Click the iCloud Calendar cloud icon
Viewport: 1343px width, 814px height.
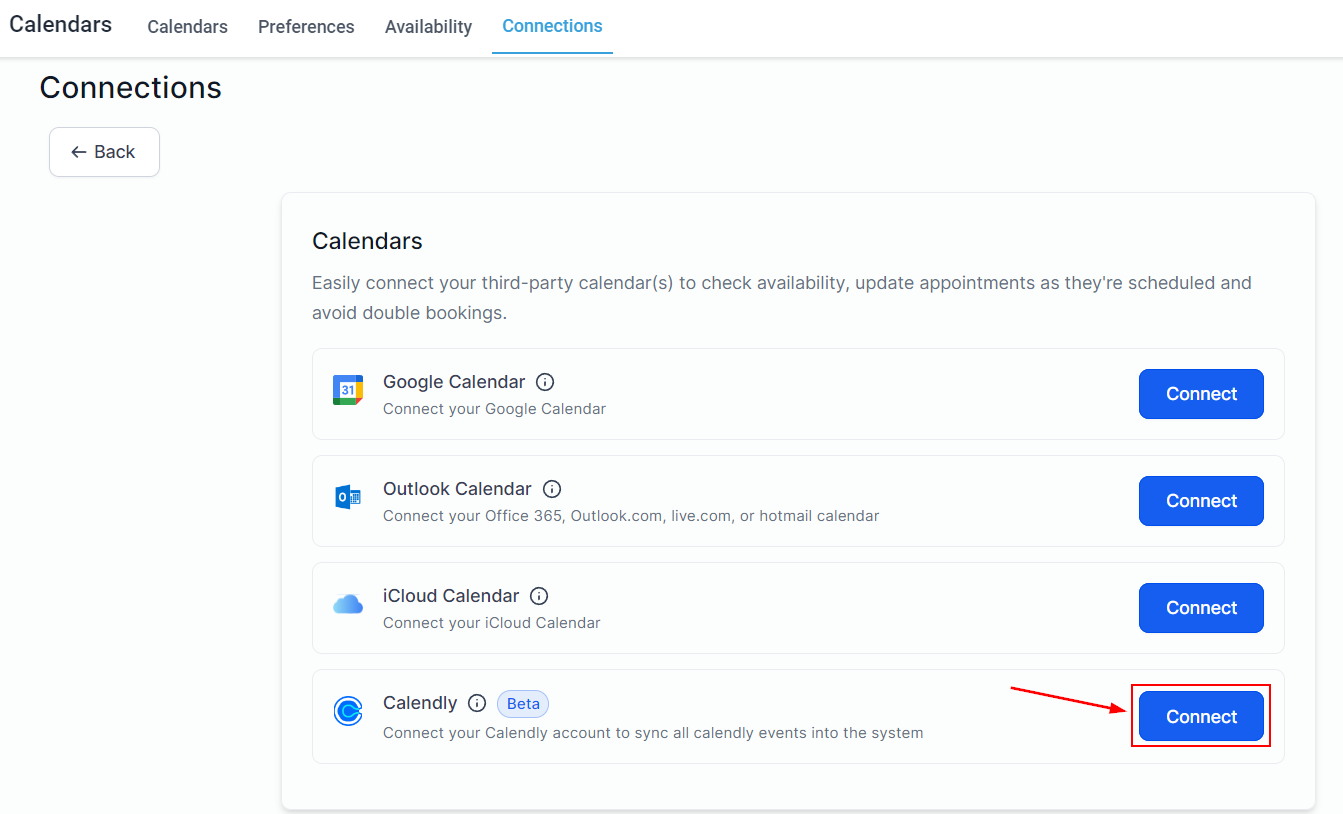click(x=348, y=604)
